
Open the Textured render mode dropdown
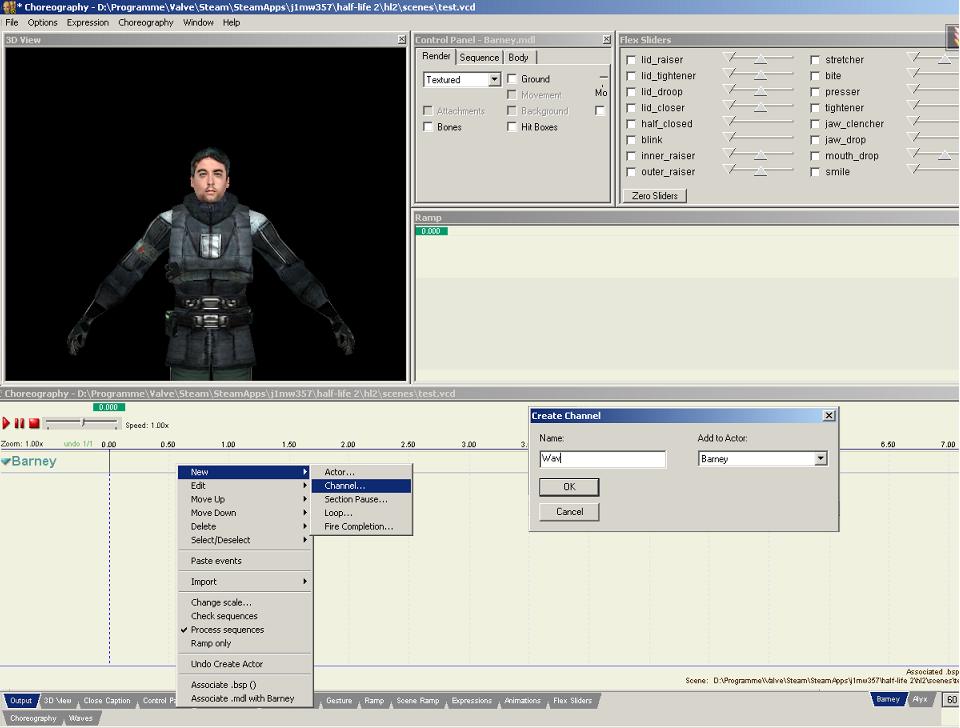pyautogui.click(x=494, y=80)
